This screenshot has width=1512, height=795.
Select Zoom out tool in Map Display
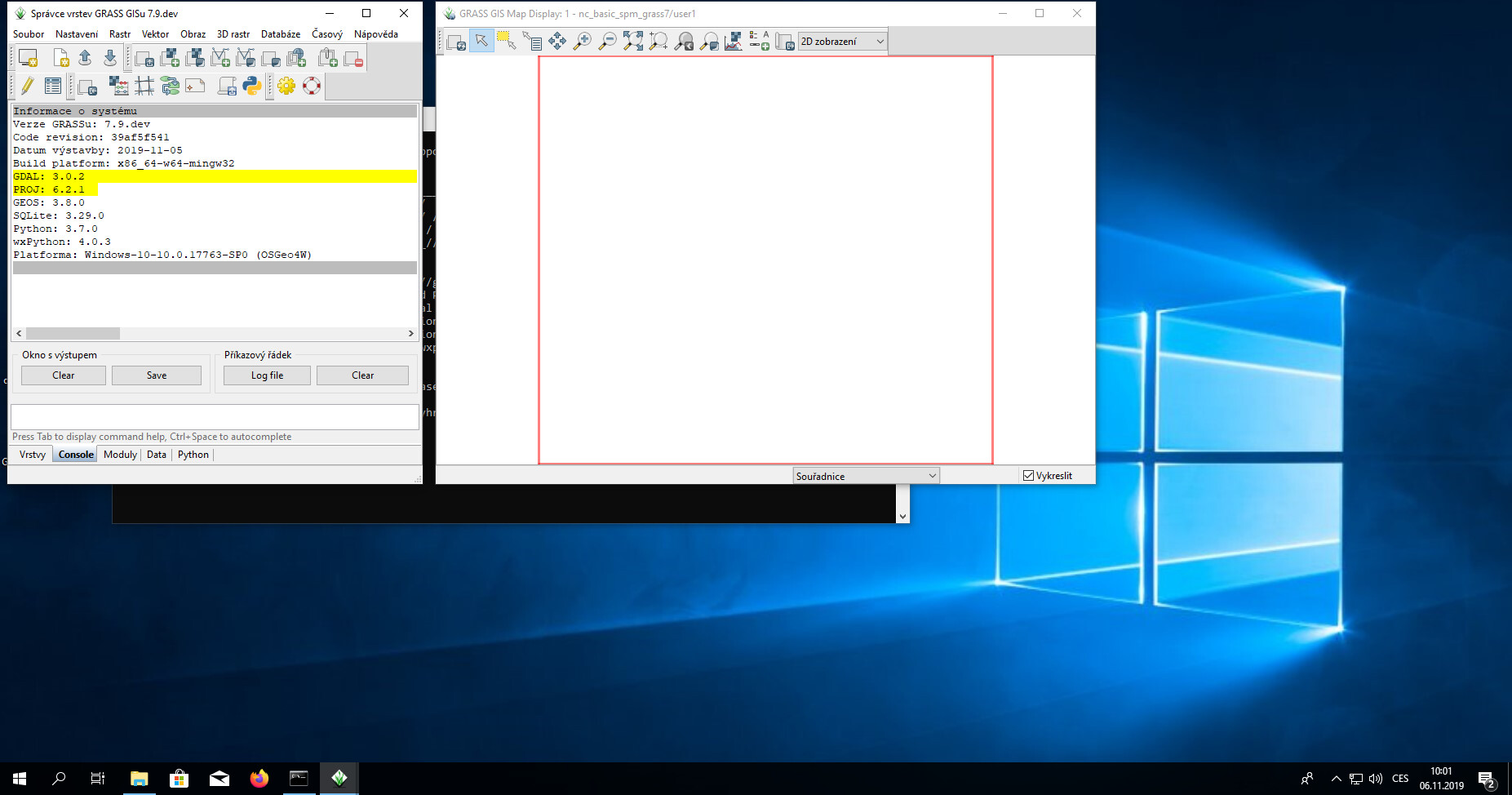click(608, 41)
